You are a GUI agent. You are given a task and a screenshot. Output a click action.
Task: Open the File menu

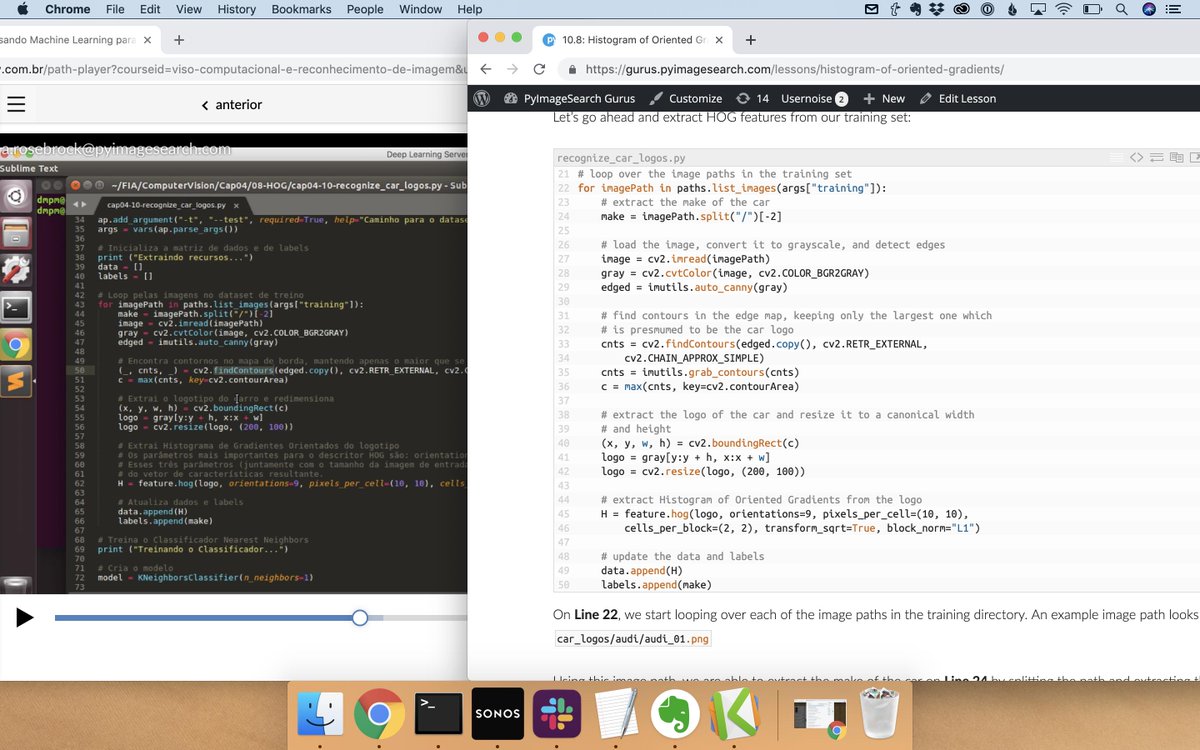pyautogui.click(x=115, y=9)
